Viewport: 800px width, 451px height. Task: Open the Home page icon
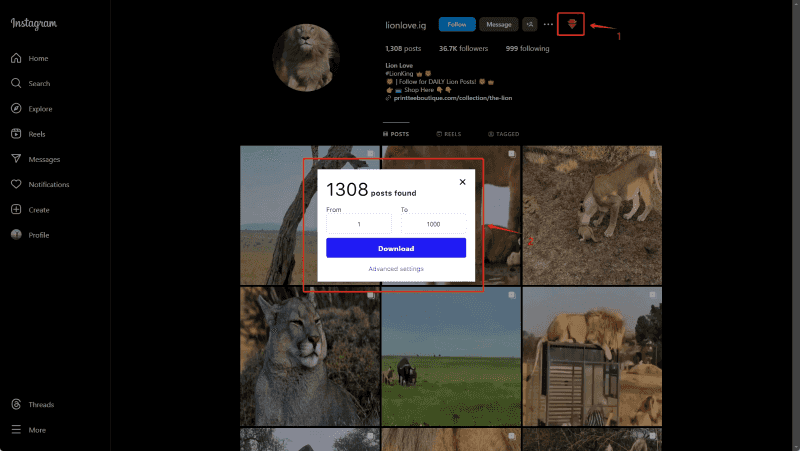click(x=16, y=59)
